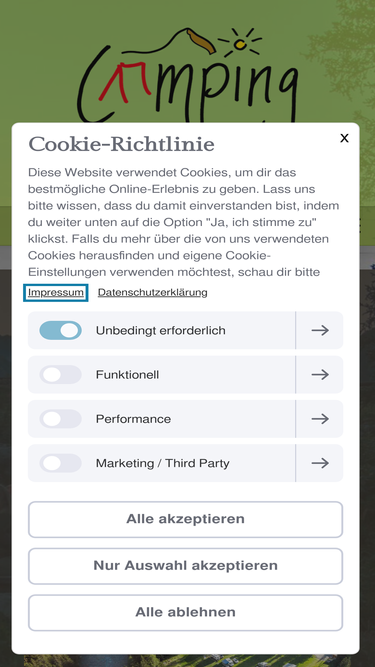Viewport: 375px width, 667px height.
Task: Reject all cookies with Alle ablehnen
Action: click(185, 613)
